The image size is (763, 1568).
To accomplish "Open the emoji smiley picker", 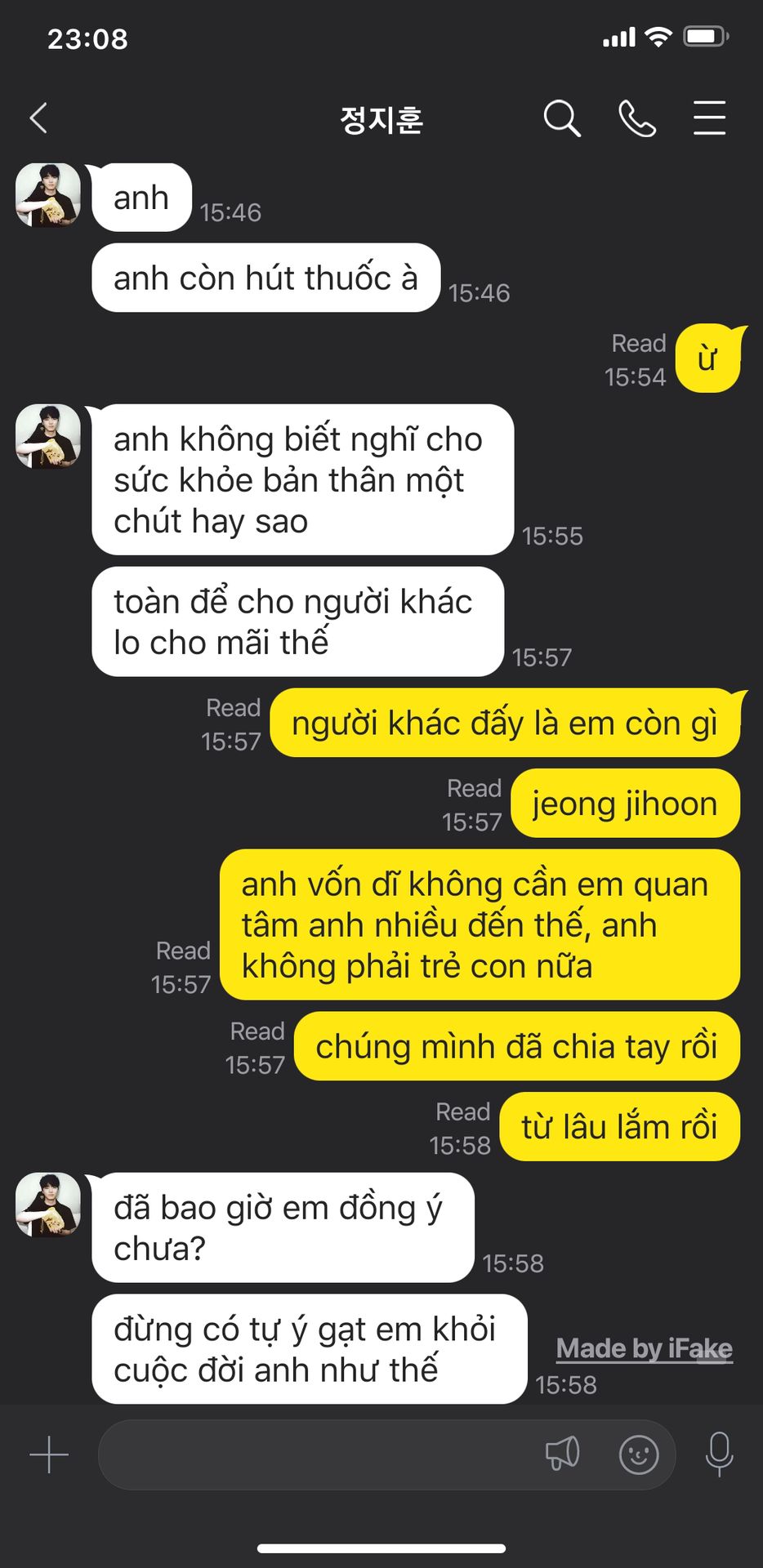I will [x=639, y=1454].
